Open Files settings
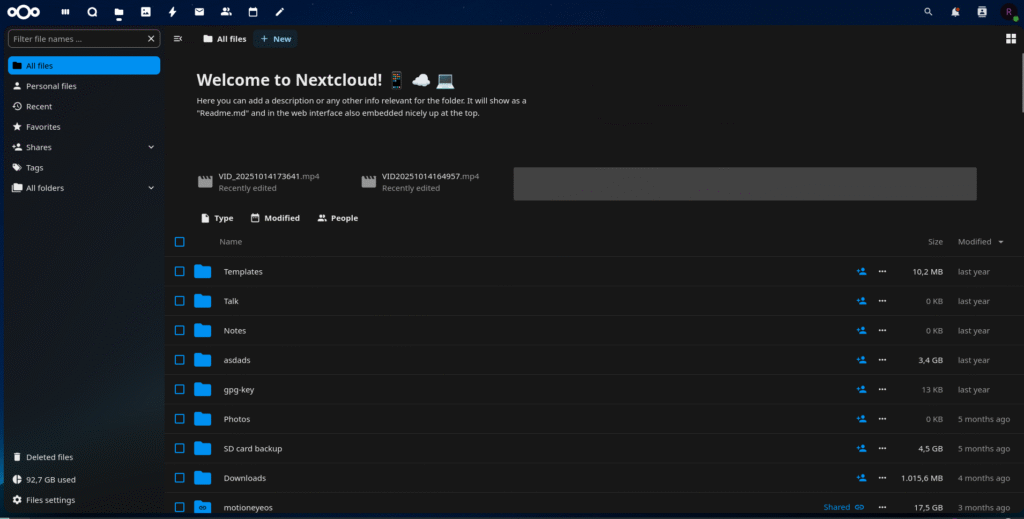The image size is (1024, 519). (x=49, y=500)
